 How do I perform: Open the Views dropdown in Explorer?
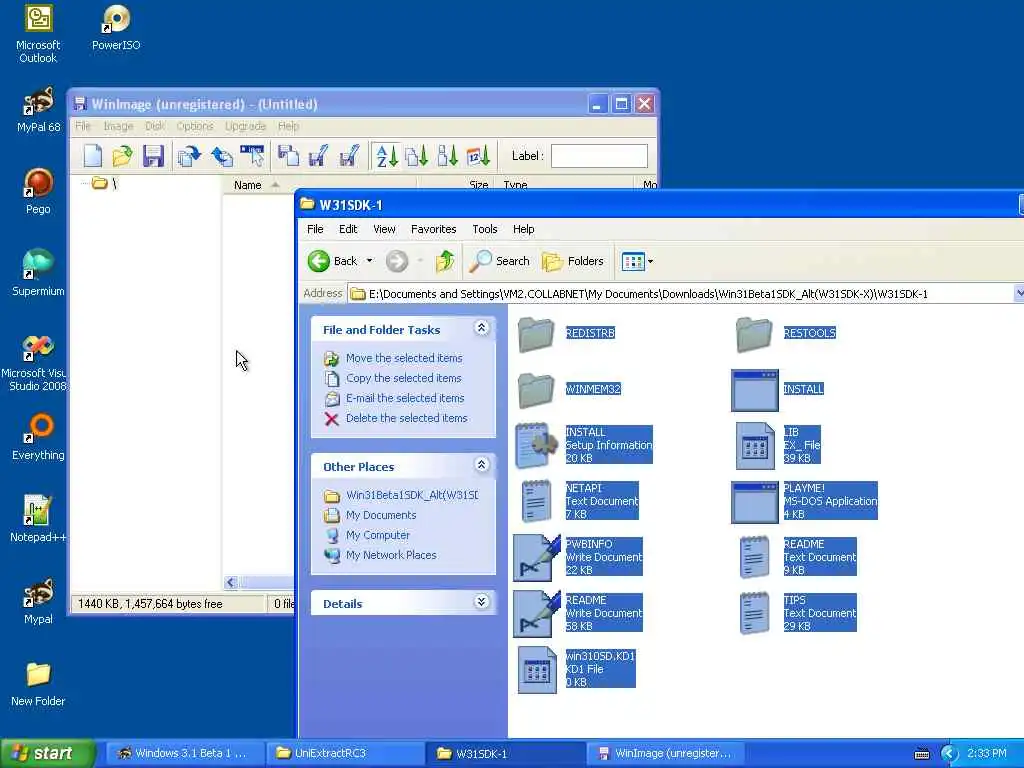[637, 262]
